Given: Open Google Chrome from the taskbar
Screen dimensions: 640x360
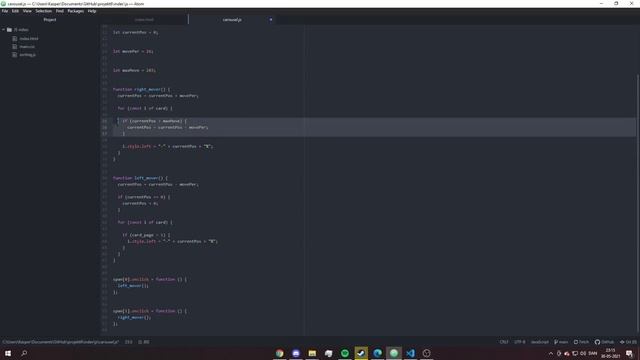Looking at the screenshot, I should click(x=280, y=353).
